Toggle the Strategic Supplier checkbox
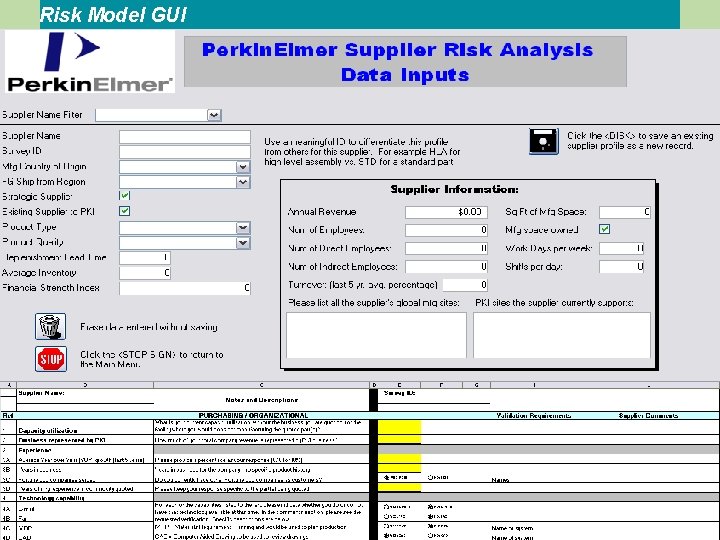Viewport: 720px width, 540px height. click(124, 196)
